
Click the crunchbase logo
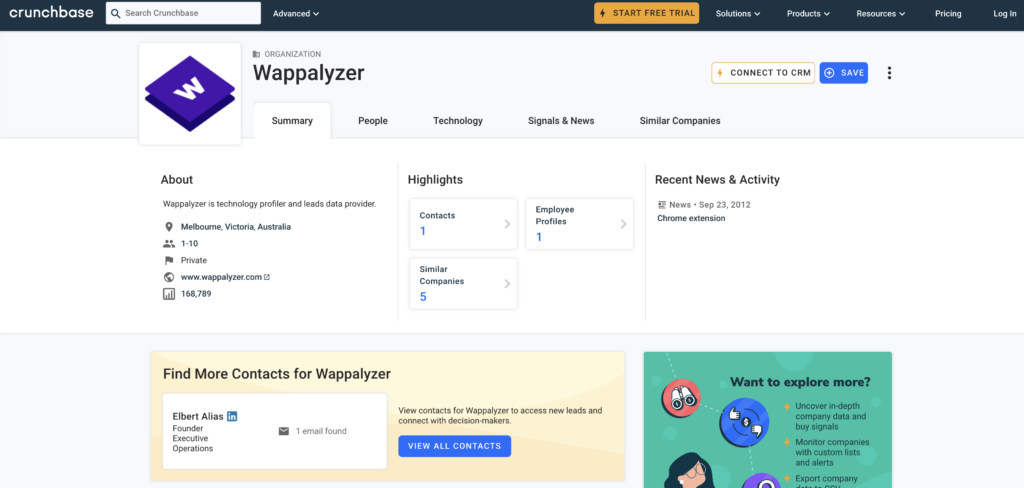coord(51,12)
